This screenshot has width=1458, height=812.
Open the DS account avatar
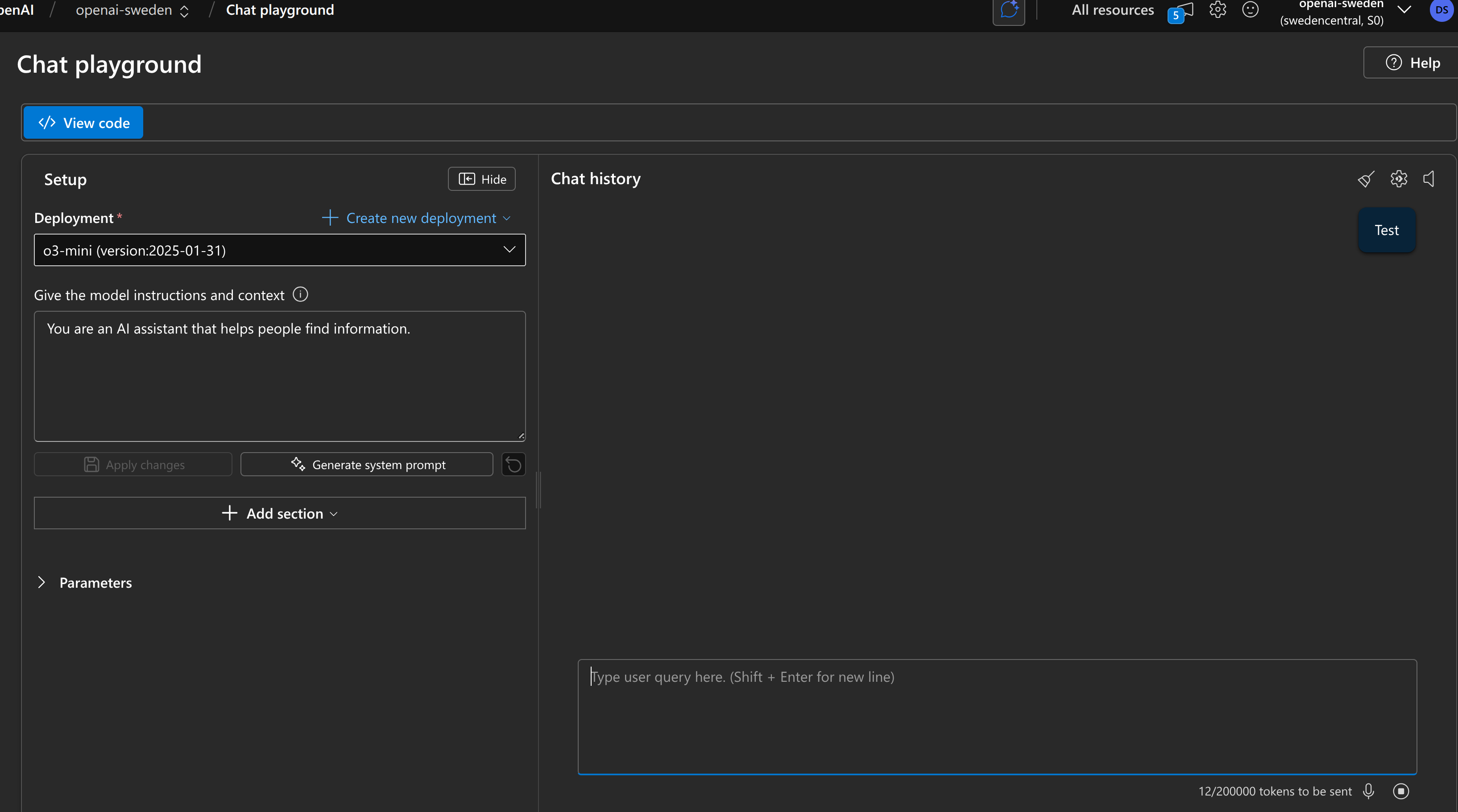[x=1441, y=10]
